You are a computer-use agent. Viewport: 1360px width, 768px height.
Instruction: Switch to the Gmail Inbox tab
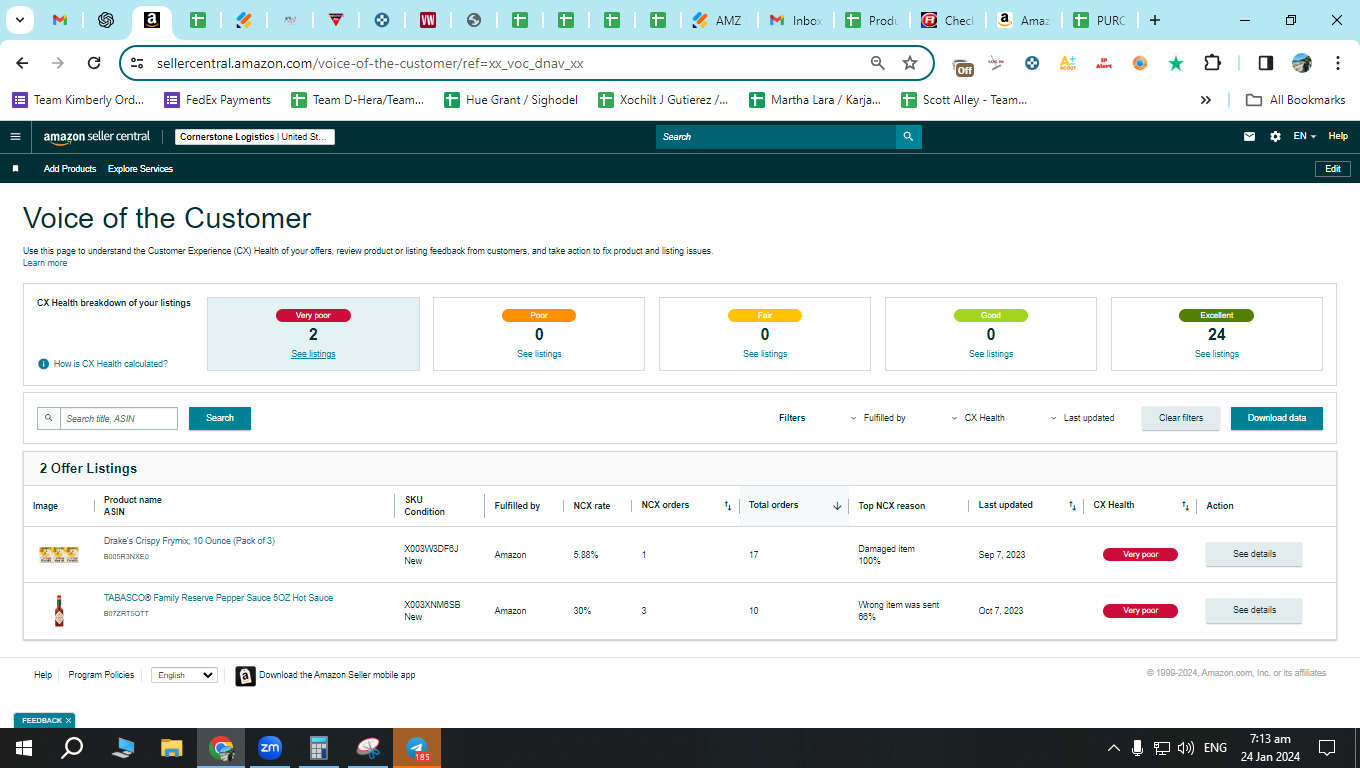coord(796,20)
